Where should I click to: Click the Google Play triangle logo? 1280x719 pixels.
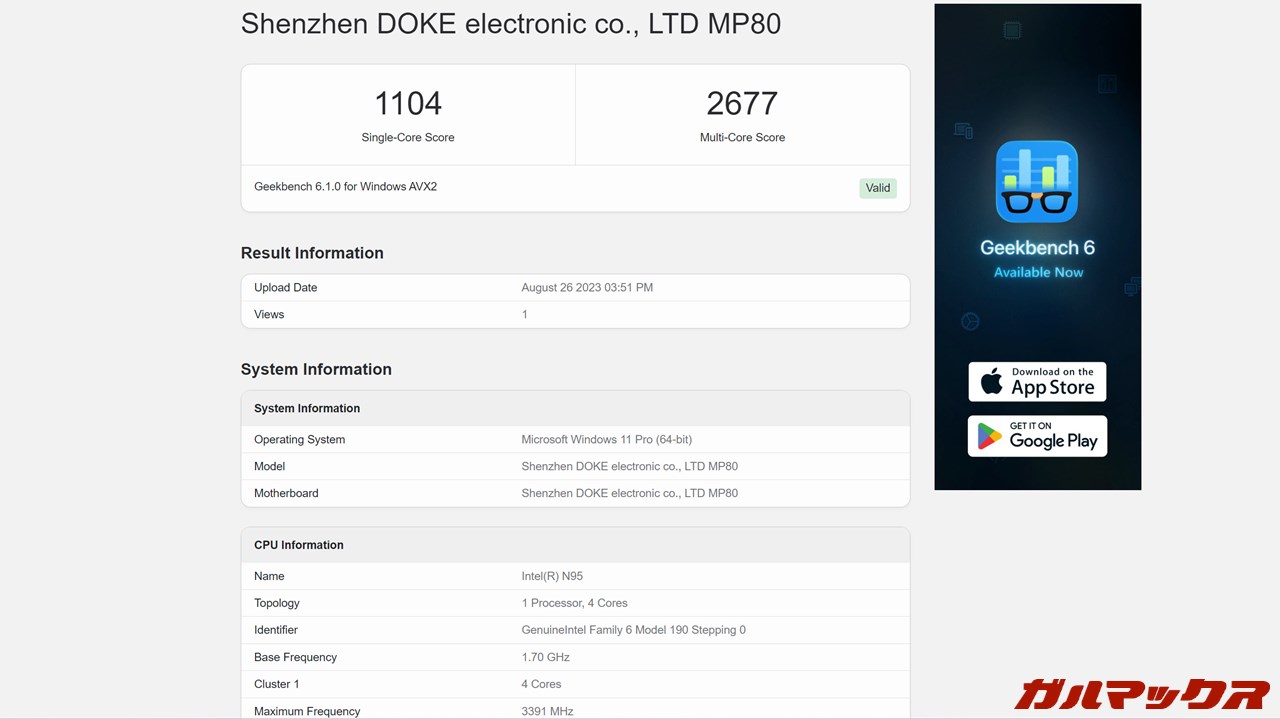click(x=989, y=436)
